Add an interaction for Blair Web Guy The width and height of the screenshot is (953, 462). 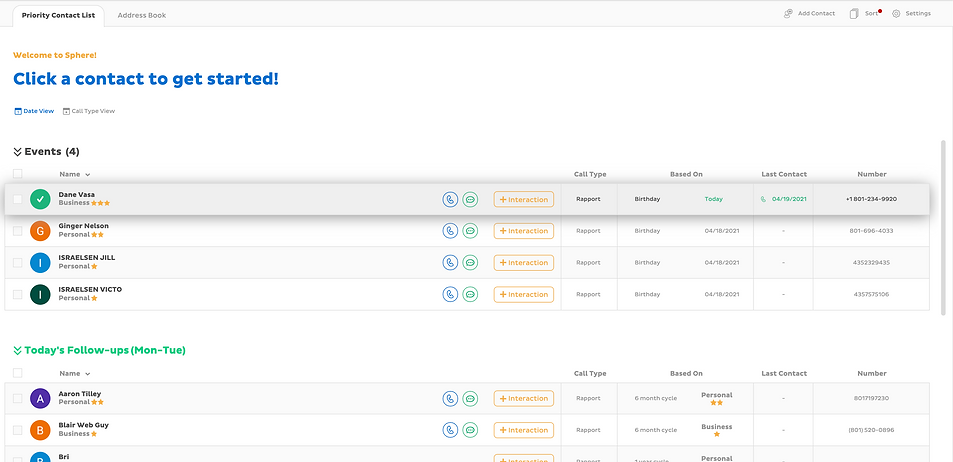click(x=523, y=430)
